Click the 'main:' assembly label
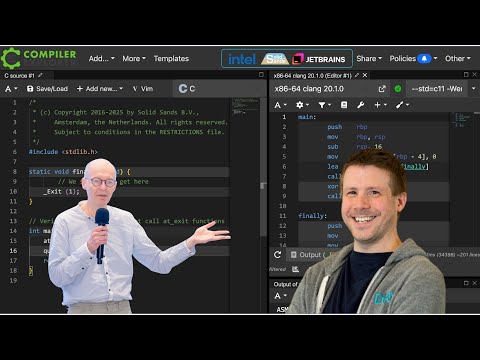 tap(307, 117)
